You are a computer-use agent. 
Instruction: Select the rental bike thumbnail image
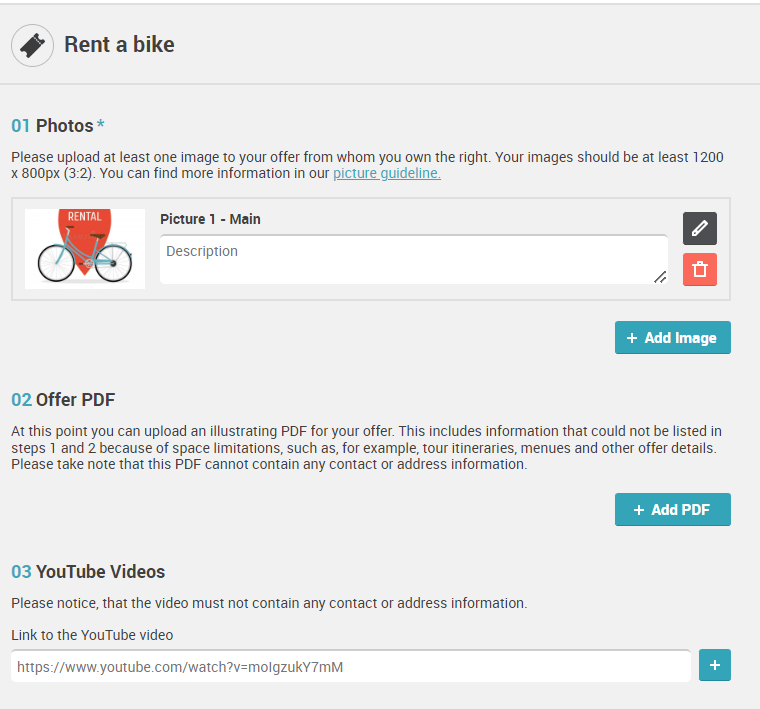(85, 249)
